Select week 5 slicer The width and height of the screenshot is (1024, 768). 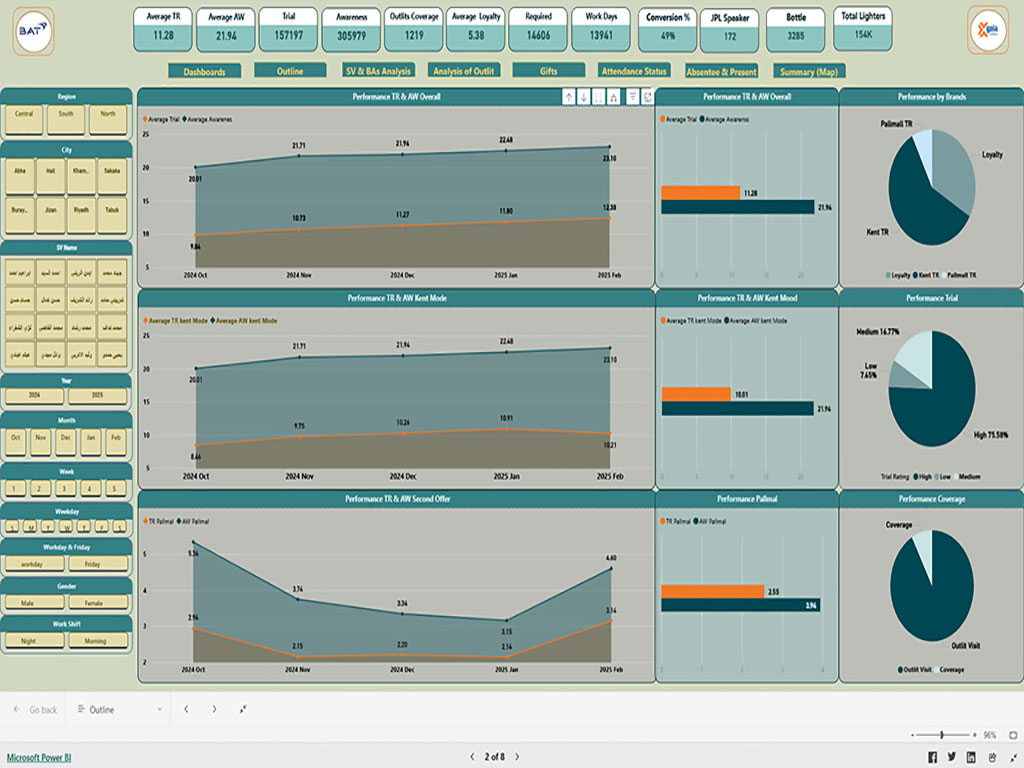pos(116,488)
